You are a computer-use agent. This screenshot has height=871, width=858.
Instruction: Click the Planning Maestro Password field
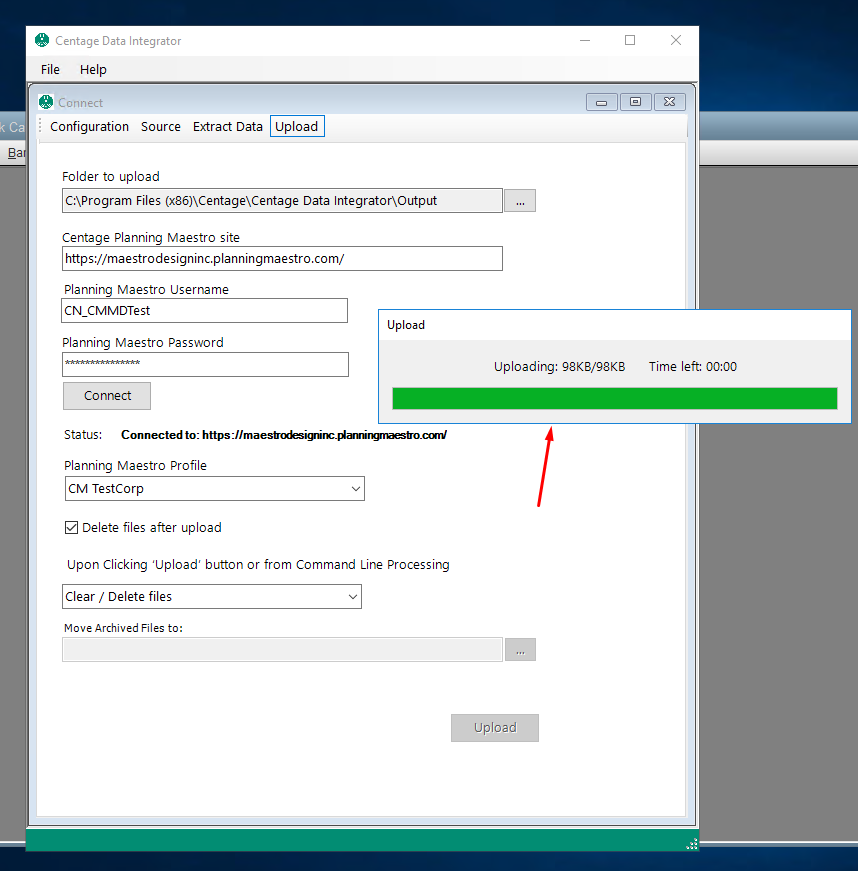(205, 364)
